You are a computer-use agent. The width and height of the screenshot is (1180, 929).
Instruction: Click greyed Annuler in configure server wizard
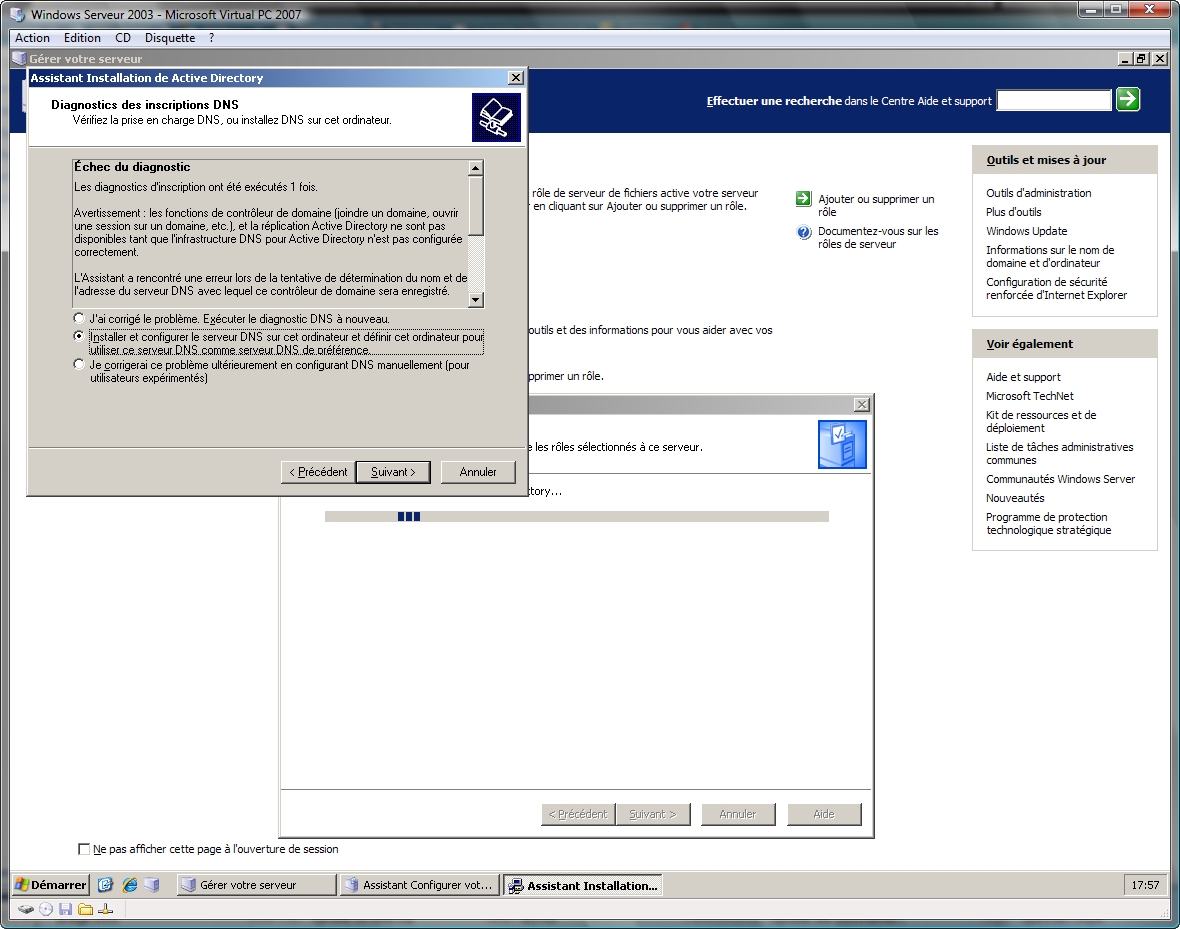click(738, 814)
